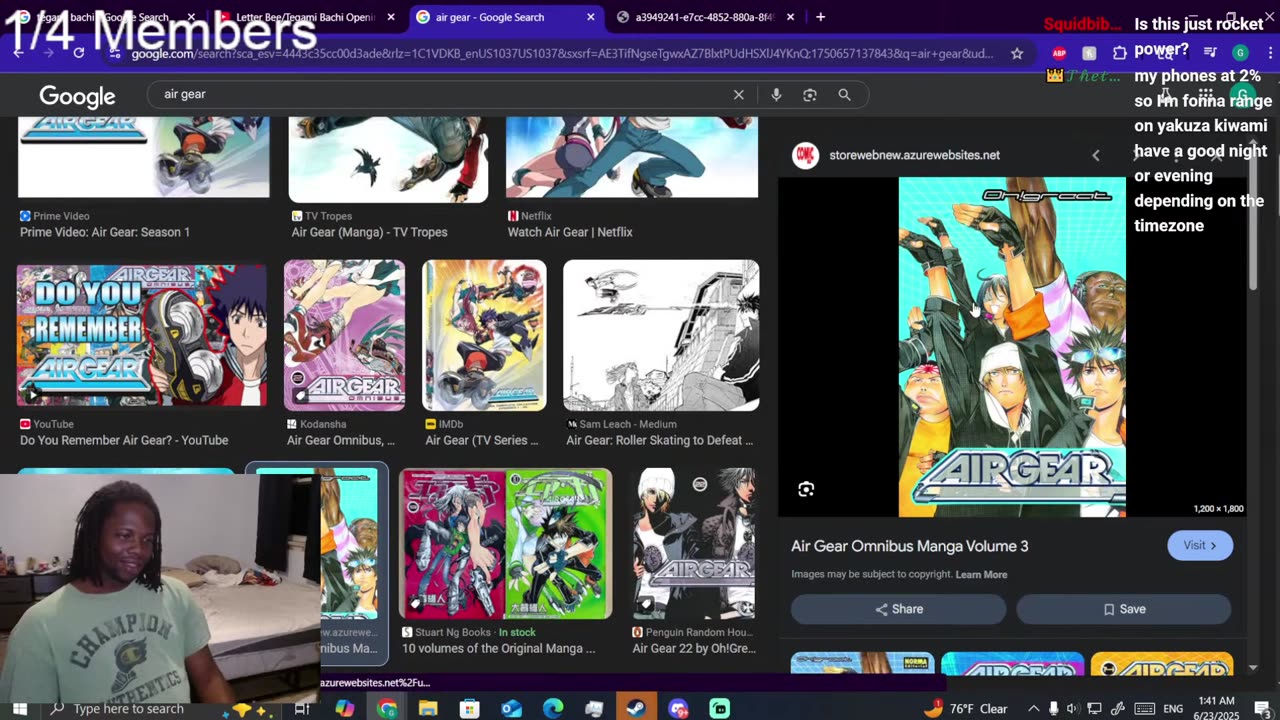Viewport: 1280px width, 720px height.
Task: Open Air Gear (Manga) - TV Tropes result
Action: [x=369, y=232]
